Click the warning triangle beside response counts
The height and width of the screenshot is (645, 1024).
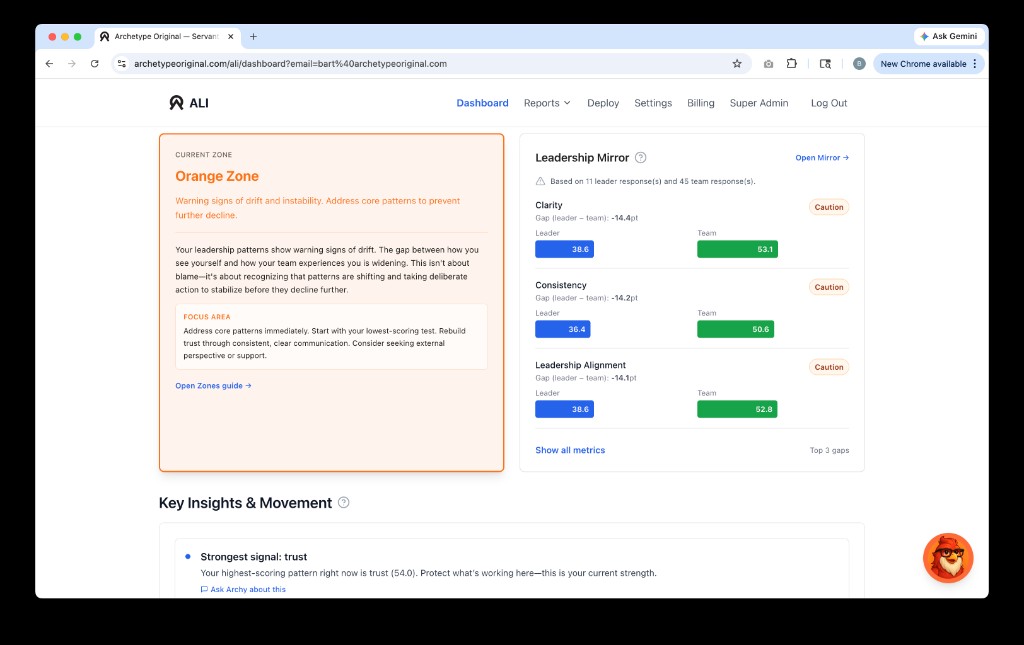click(540, 181)
